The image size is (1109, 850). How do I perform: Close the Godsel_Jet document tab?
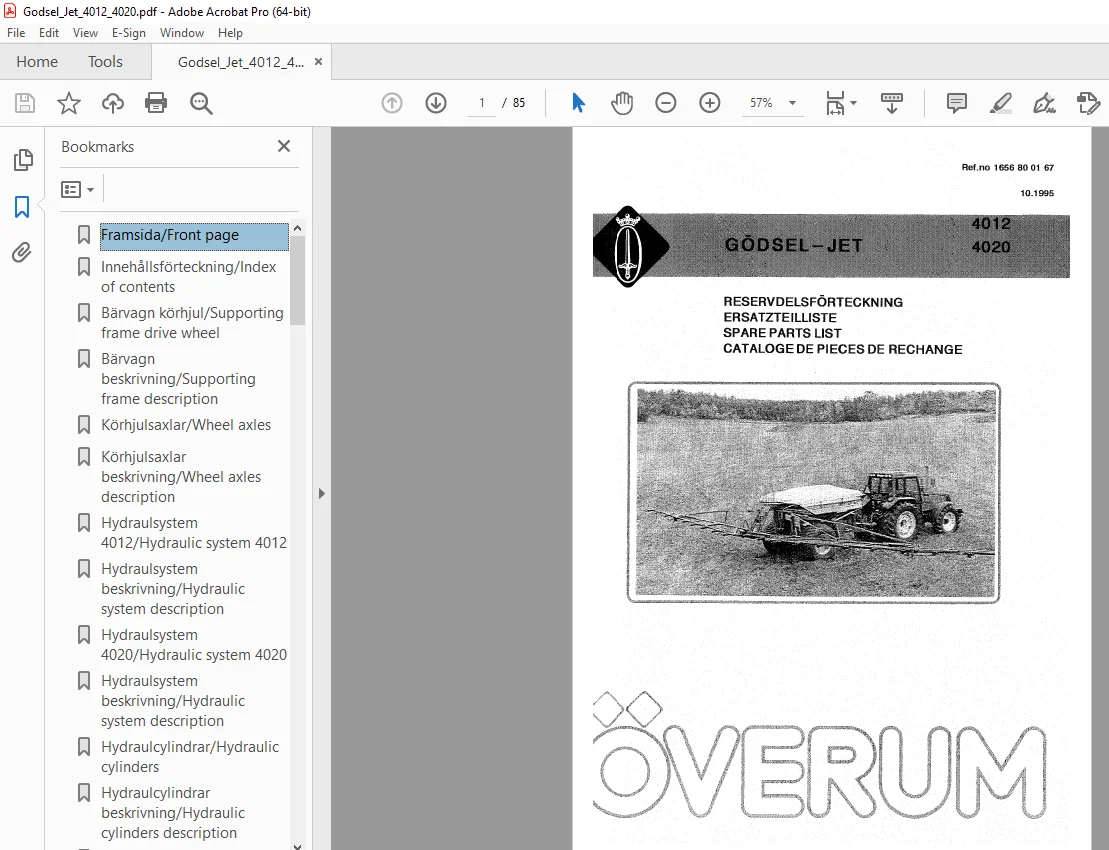click(x=318, y=62)
